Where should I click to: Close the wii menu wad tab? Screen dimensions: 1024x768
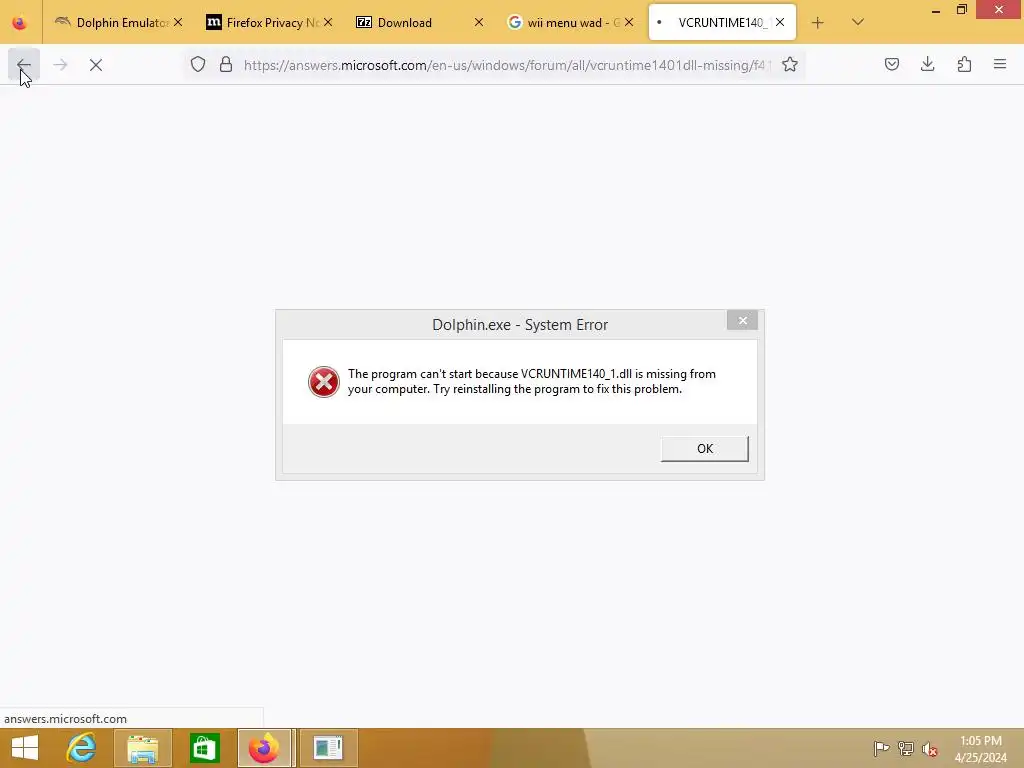[x=629, y=22]
